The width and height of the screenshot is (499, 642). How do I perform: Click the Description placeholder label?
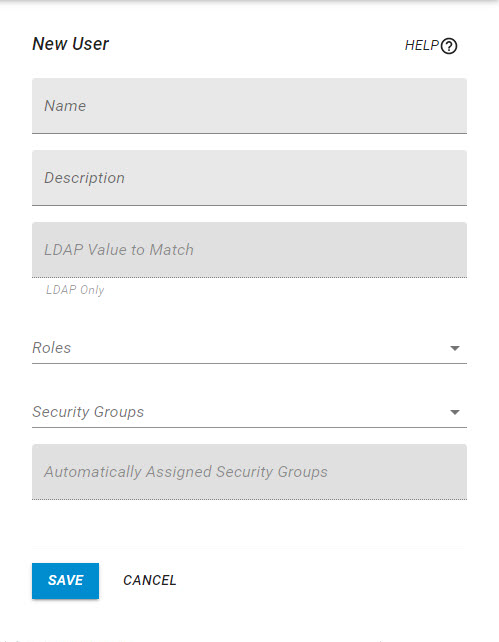tap(84, 178)
